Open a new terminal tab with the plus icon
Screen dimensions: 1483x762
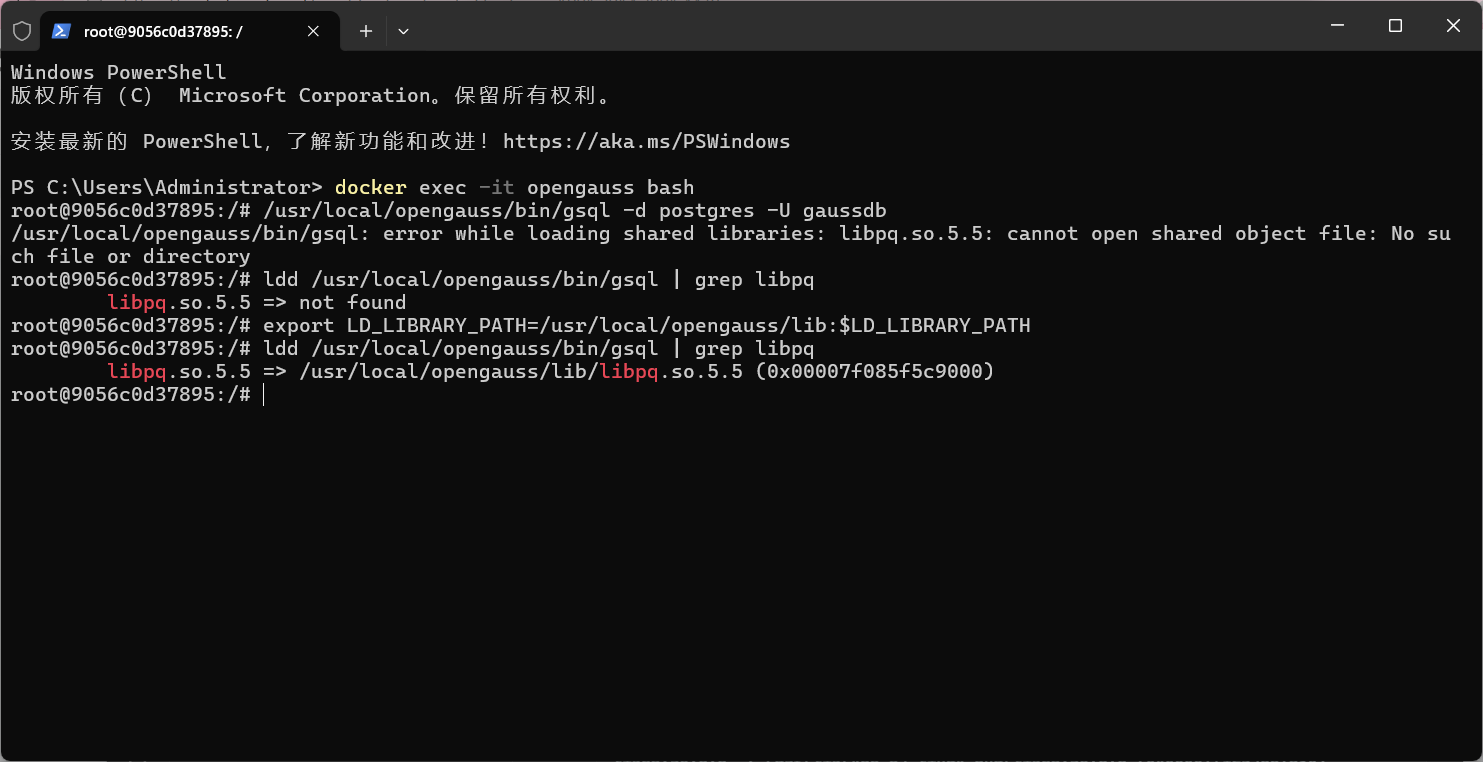(364, 31)
